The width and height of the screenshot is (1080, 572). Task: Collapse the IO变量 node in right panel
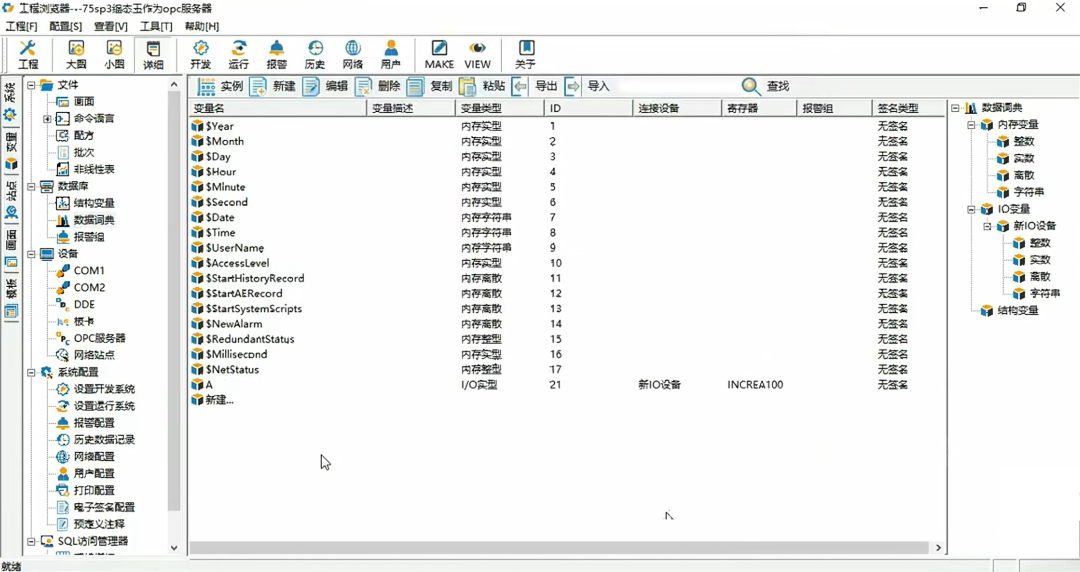coord(971,210)
